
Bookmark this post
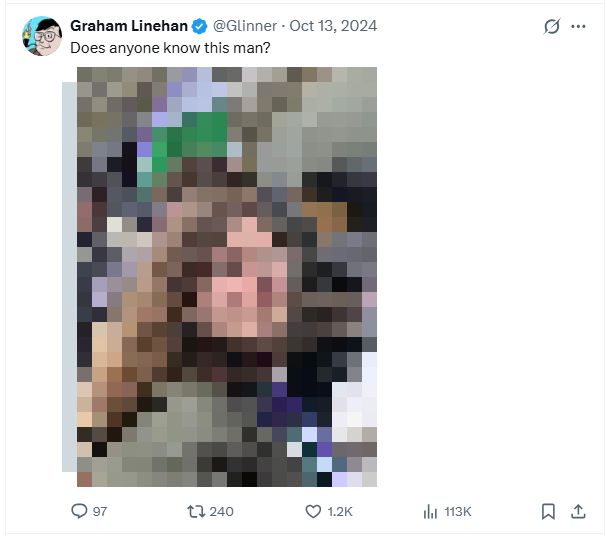pos(548,511)
